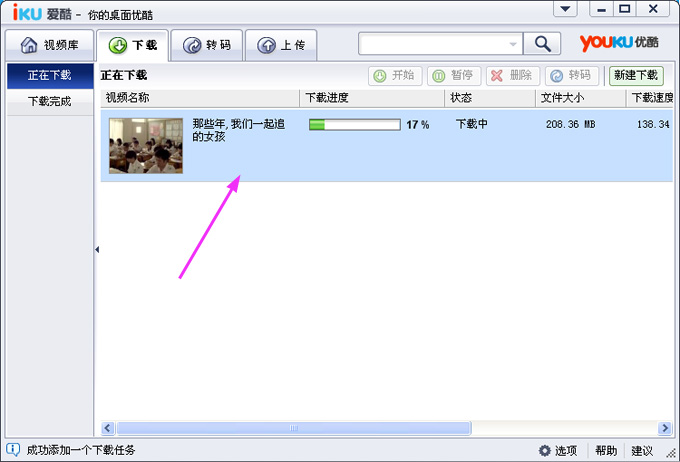This screenshot has height=462, width=680.
Task: Open the 转码 transcode tab
Action: click(207, 45)
